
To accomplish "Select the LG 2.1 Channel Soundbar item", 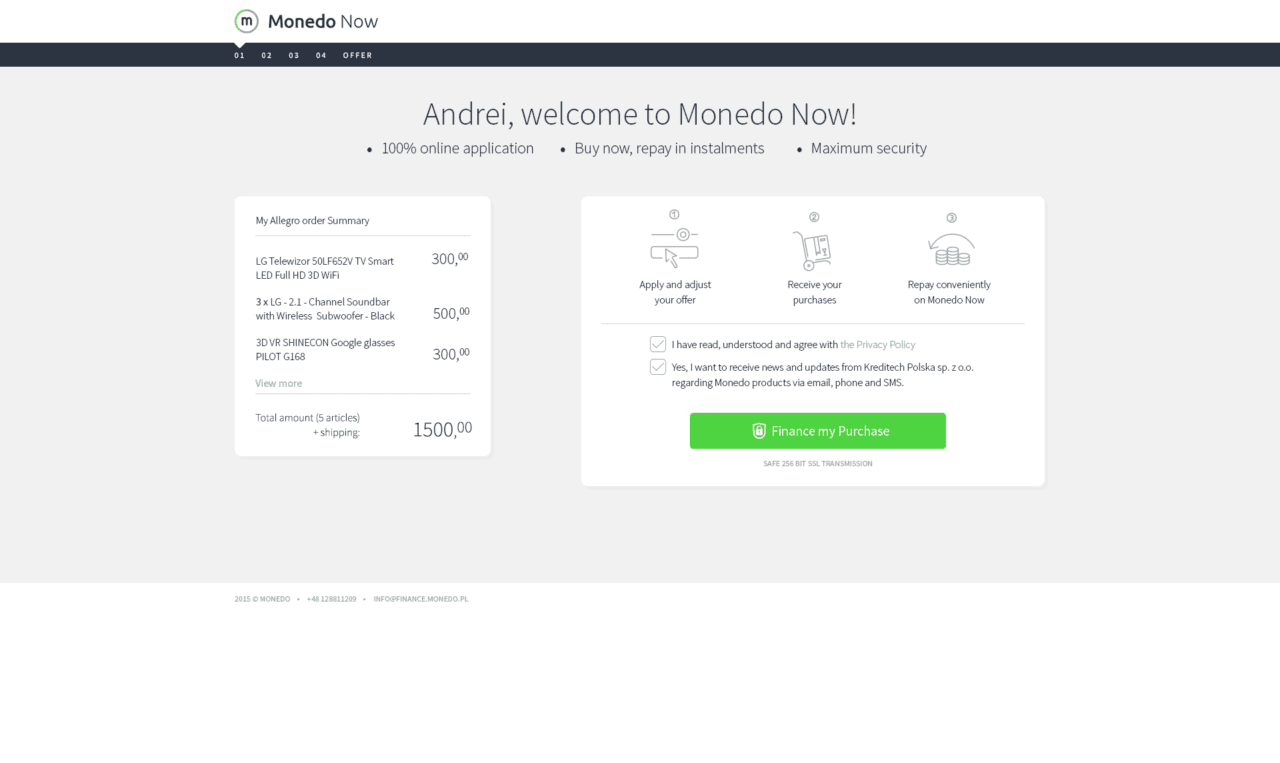I will click(325, 309).
